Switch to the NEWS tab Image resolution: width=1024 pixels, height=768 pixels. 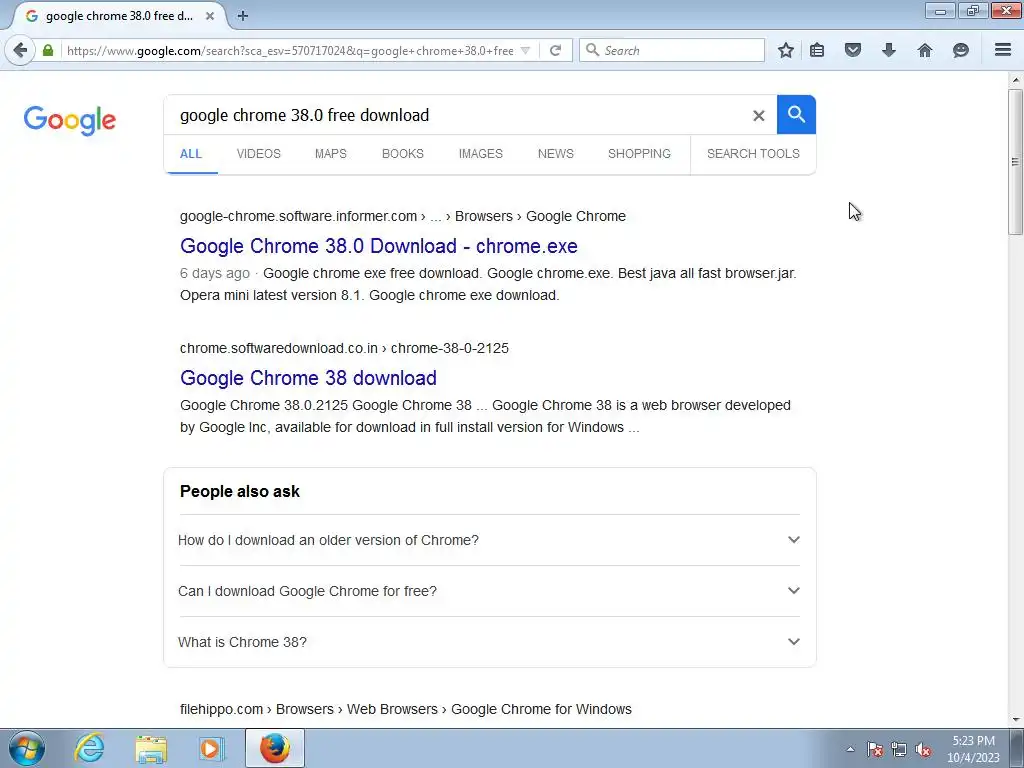tap(556, 153)
